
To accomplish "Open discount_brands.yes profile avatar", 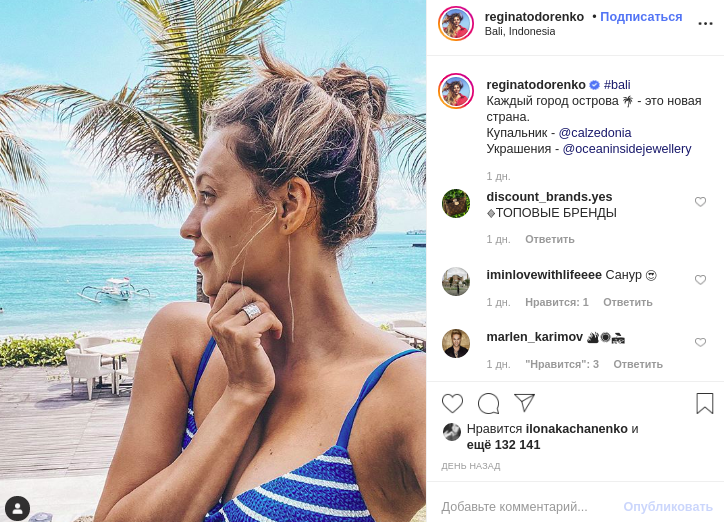I will (456, 203).
